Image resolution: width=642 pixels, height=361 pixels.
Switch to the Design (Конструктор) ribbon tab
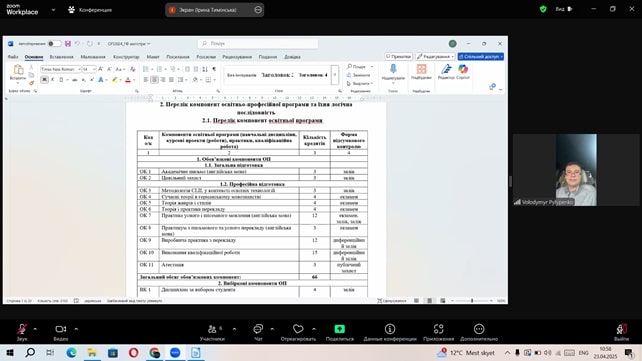[126, 57]
